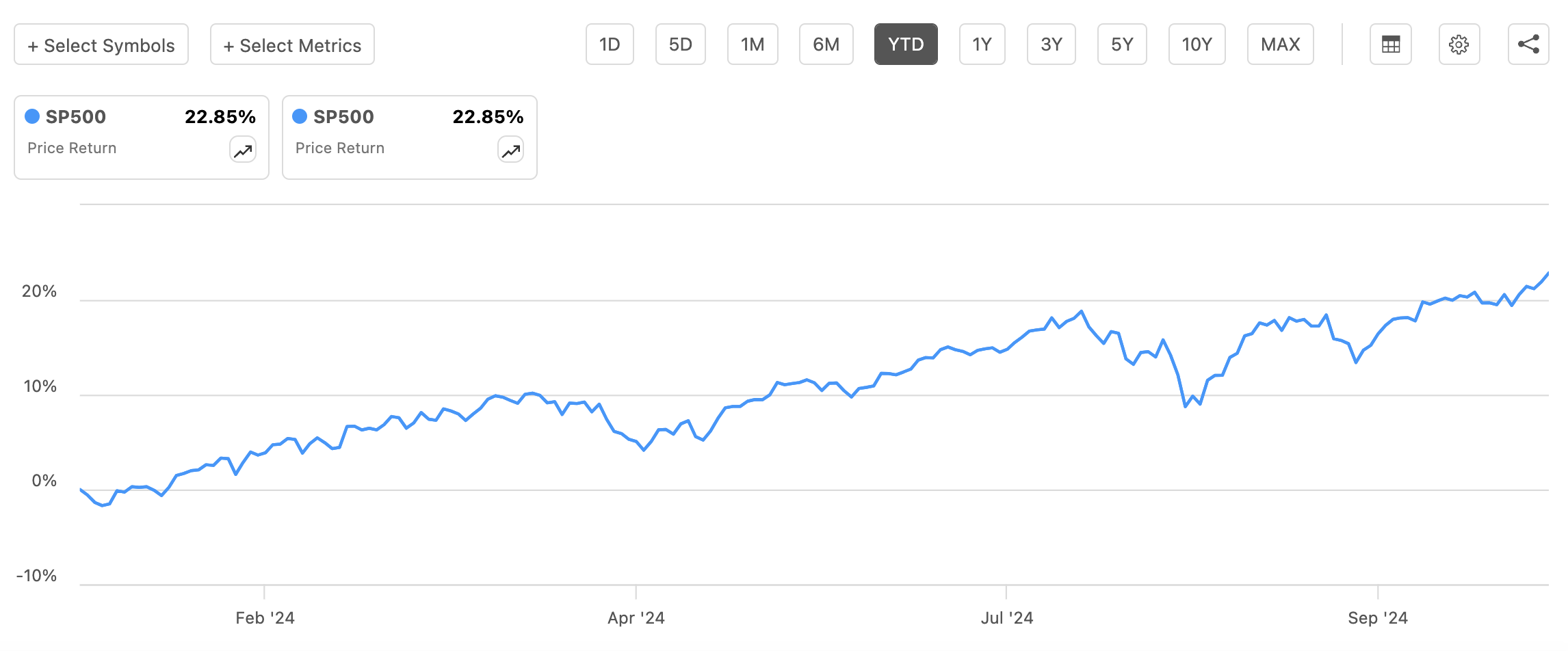Click the 22.85% return value on SP500 card
The width and height of the screenshot is (1568, 651).
tap(220, 116)
